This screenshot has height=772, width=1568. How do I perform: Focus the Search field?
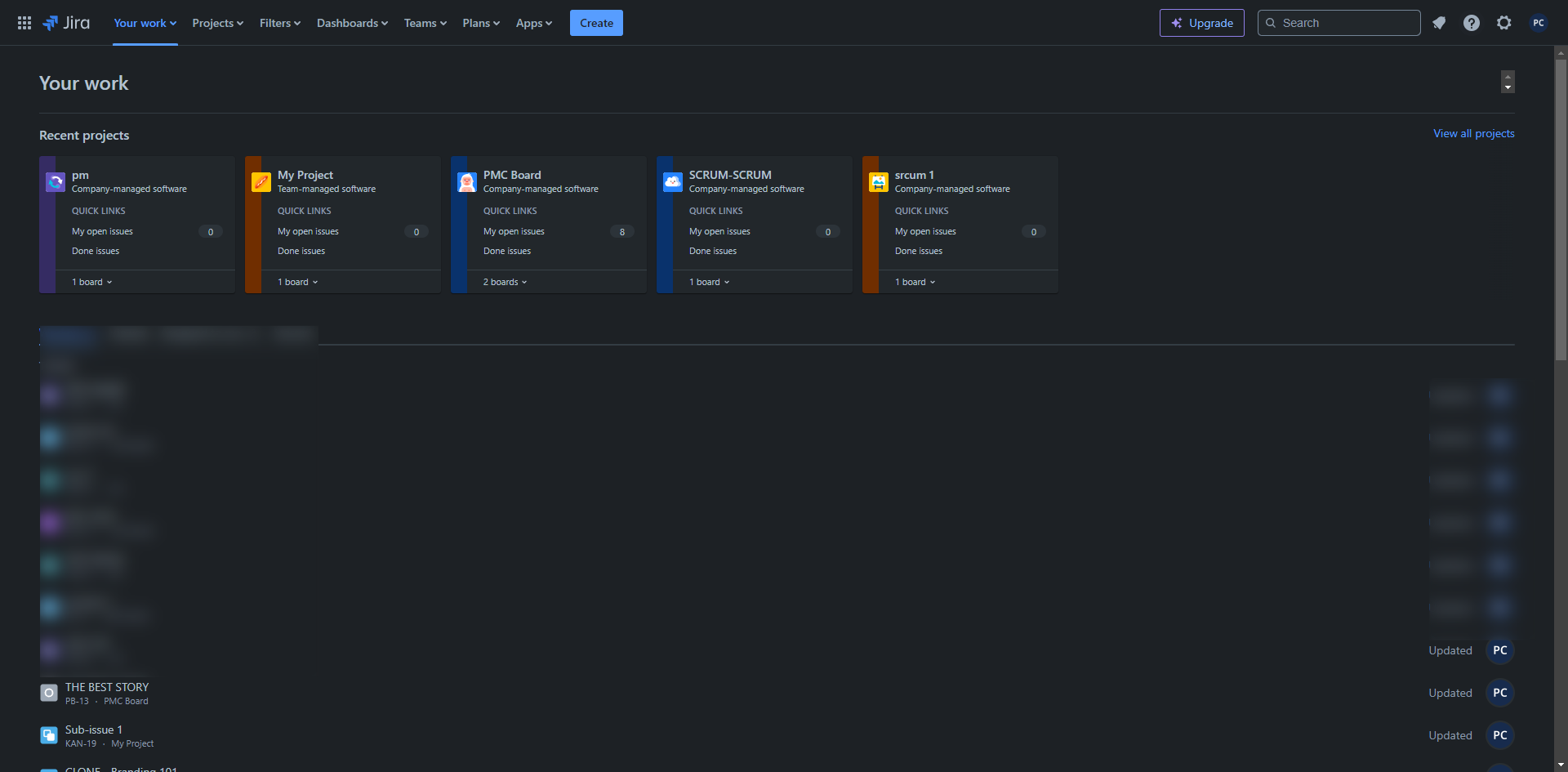coord(1339,23)
